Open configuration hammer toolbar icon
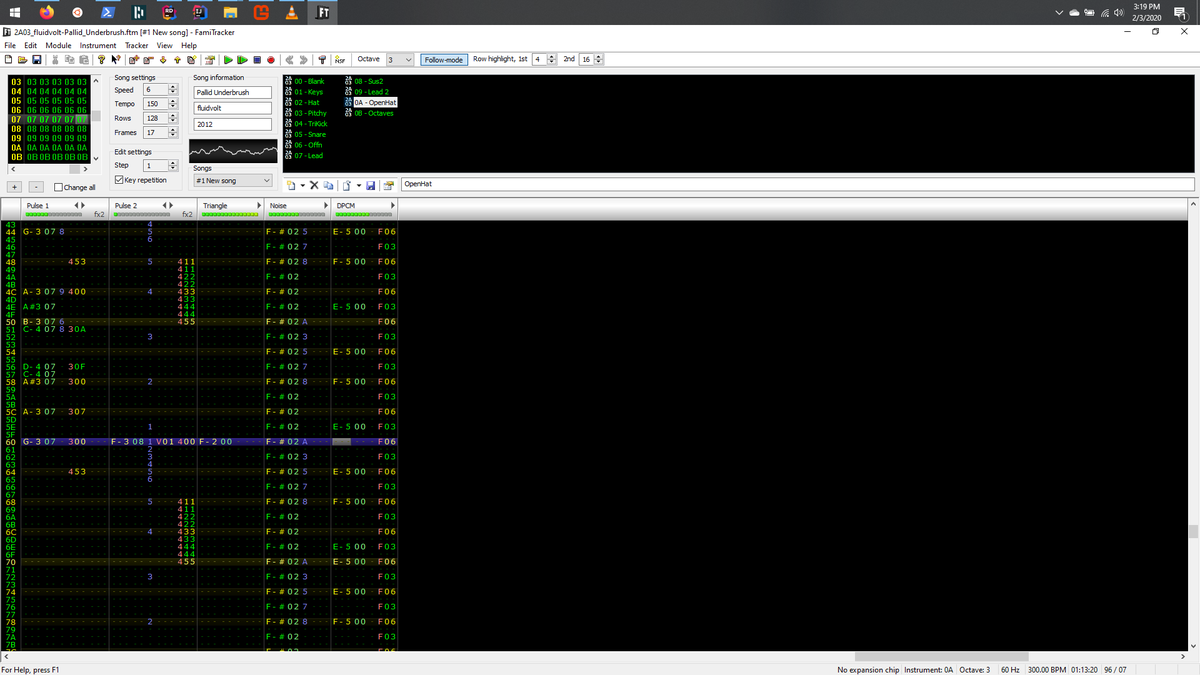The image size is (1200, 675). click(x=322, y=60)
